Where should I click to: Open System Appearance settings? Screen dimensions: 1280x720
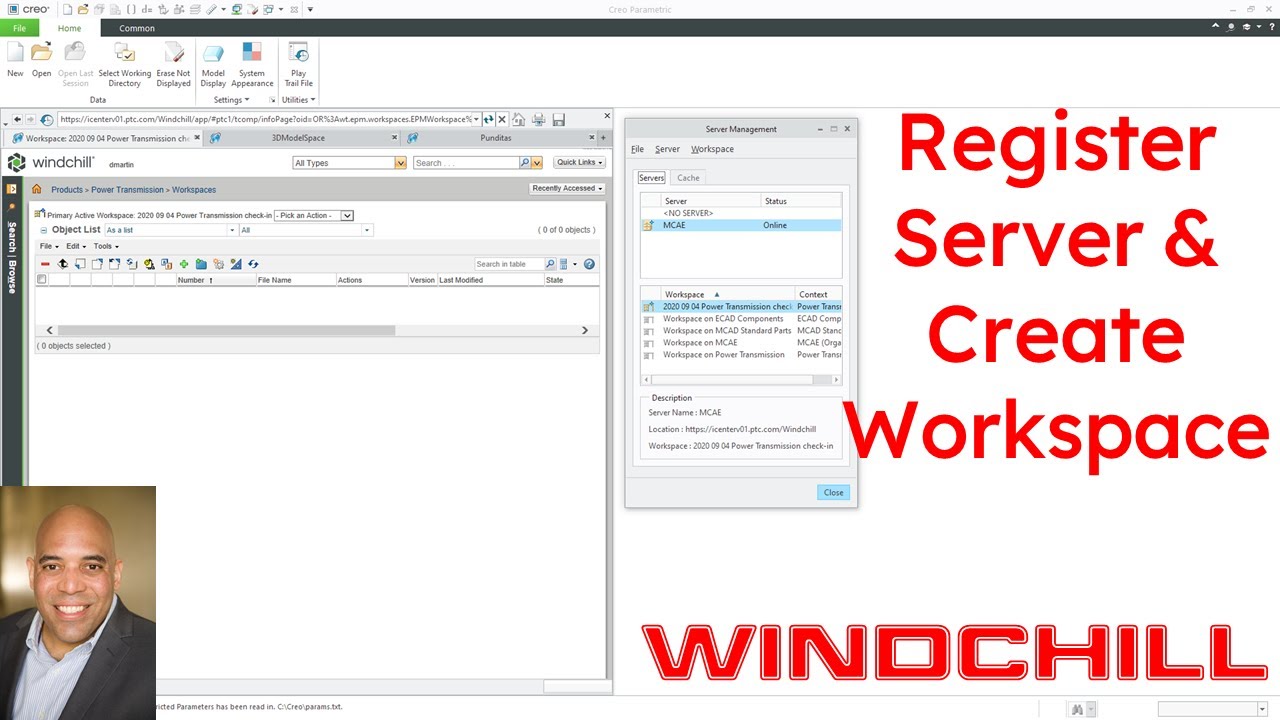coord(252,64)
